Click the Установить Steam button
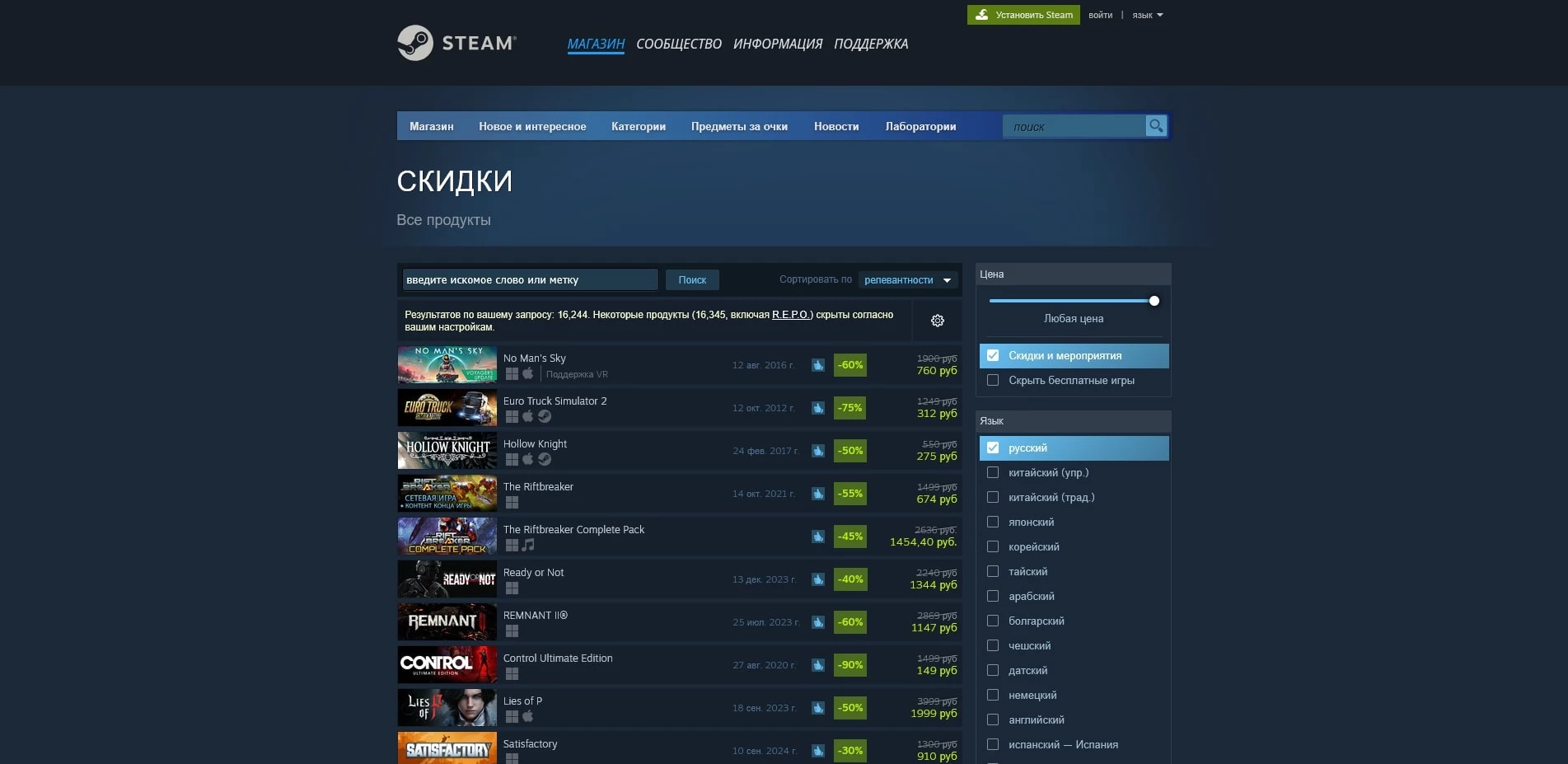Screen dimensions: 1568x764 pyautogui.click(x=1023, y=14)
